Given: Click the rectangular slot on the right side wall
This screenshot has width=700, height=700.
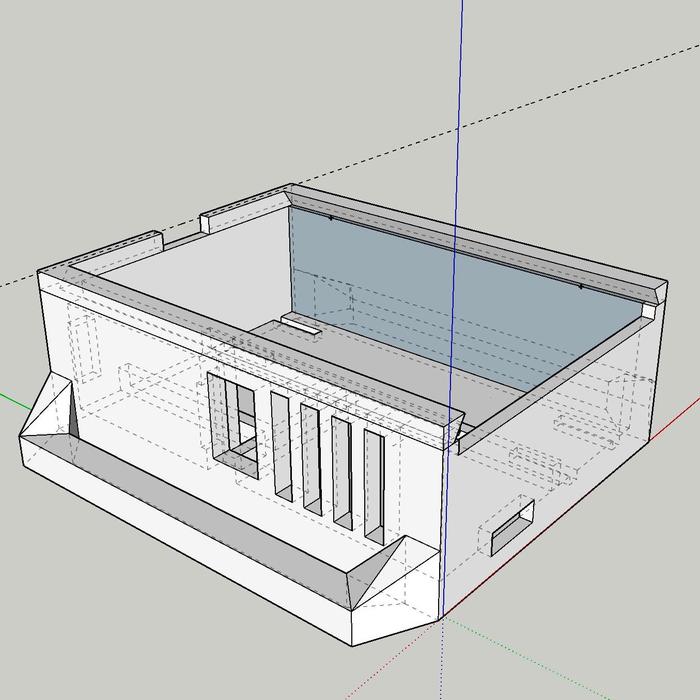Looking at the screenshot, I should click(511, 526).
